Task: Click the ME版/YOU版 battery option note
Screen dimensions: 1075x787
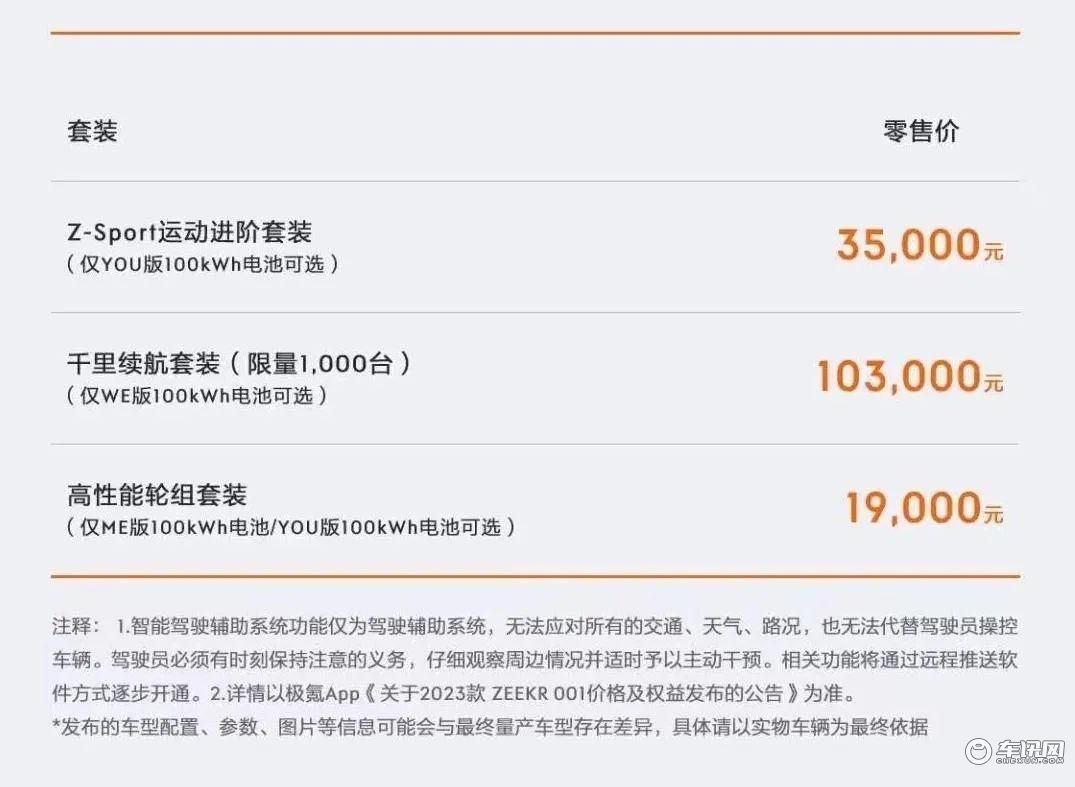Action: pyautogui.click(x=291, y=527)
